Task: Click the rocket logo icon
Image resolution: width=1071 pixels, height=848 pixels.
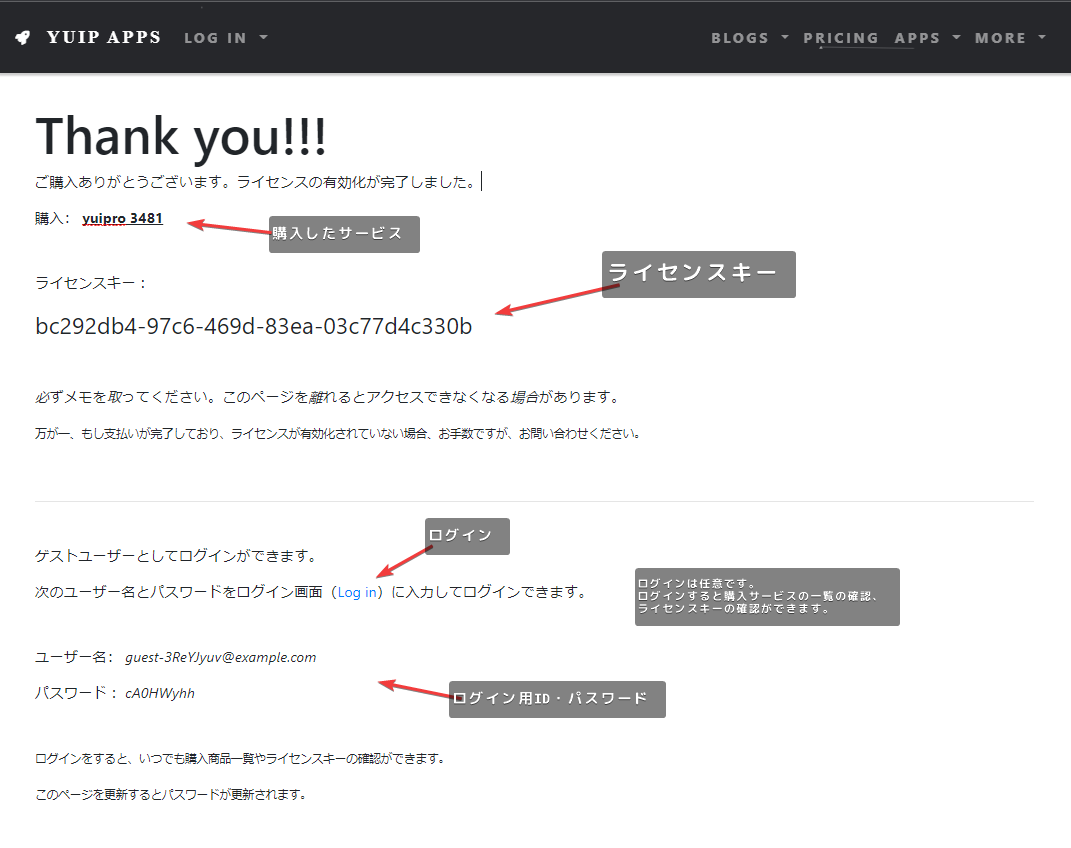Action: (x=23, y=38)
